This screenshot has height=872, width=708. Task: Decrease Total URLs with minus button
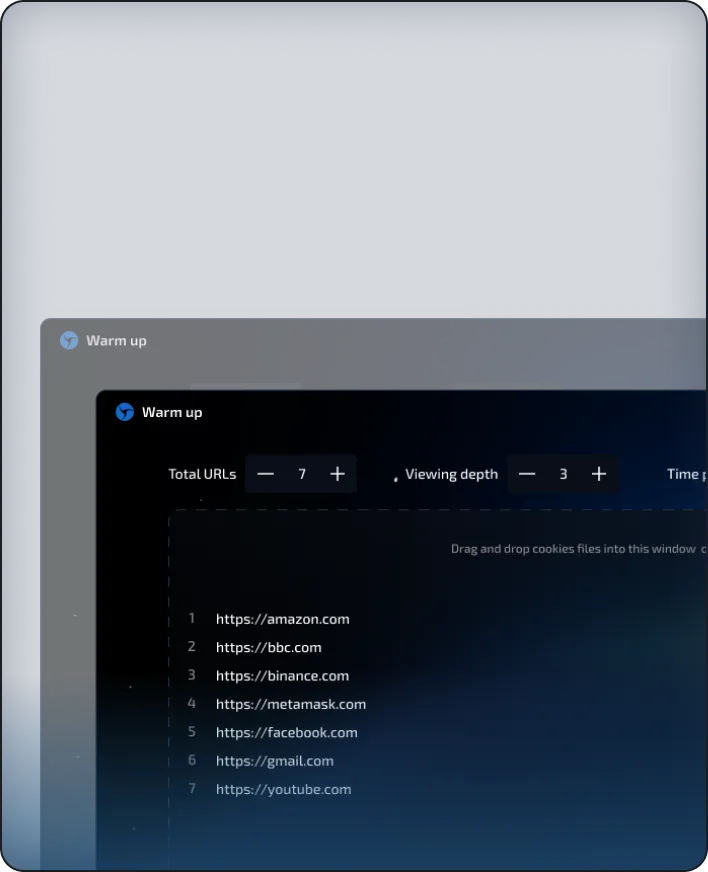265,474
